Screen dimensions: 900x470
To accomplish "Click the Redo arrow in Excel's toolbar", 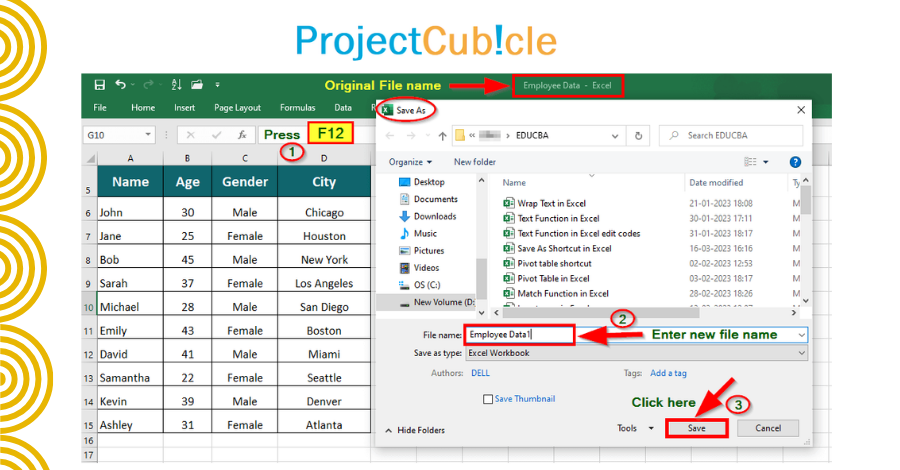I will point(148,85).
